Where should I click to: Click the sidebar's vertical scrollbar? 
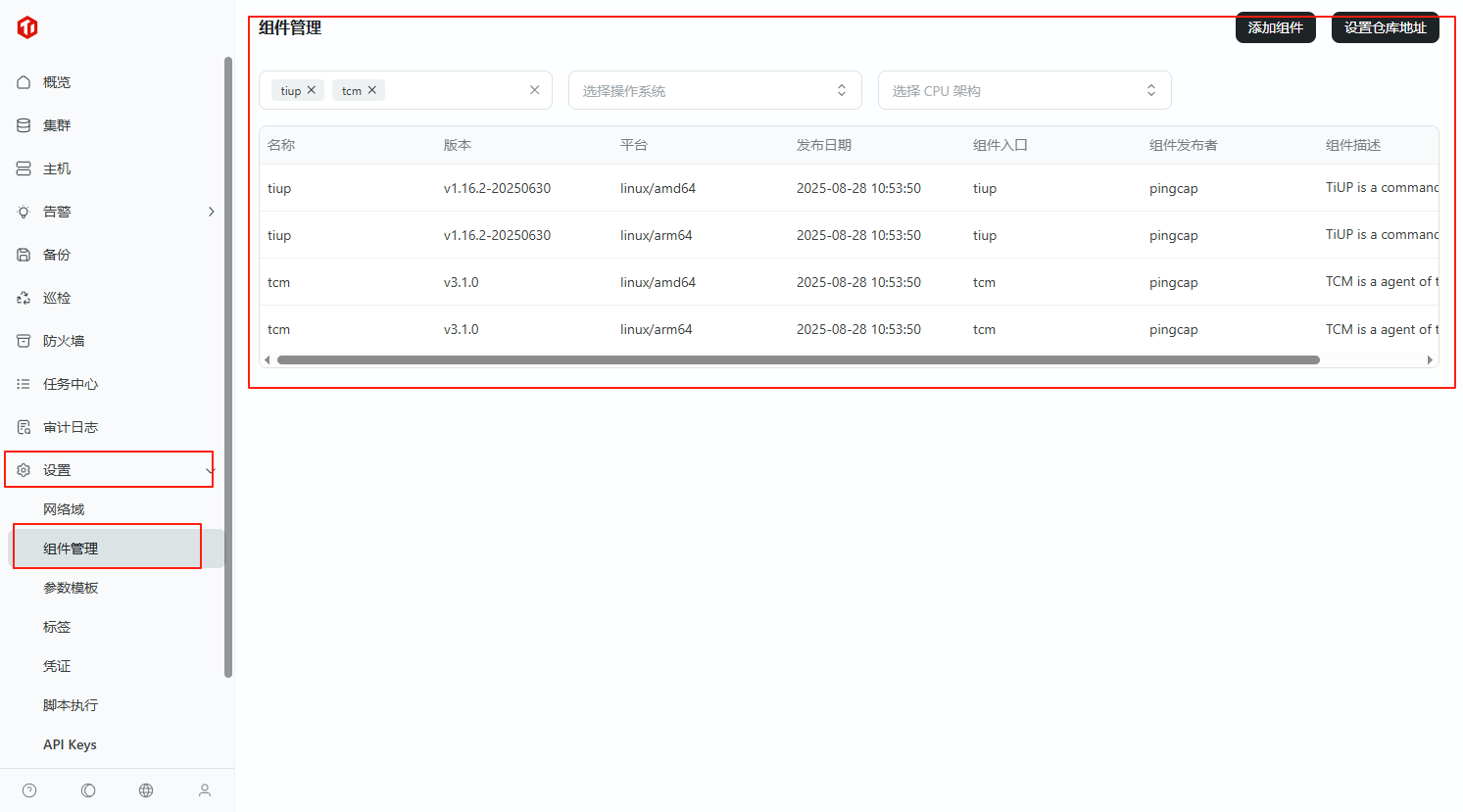point(228,367)
